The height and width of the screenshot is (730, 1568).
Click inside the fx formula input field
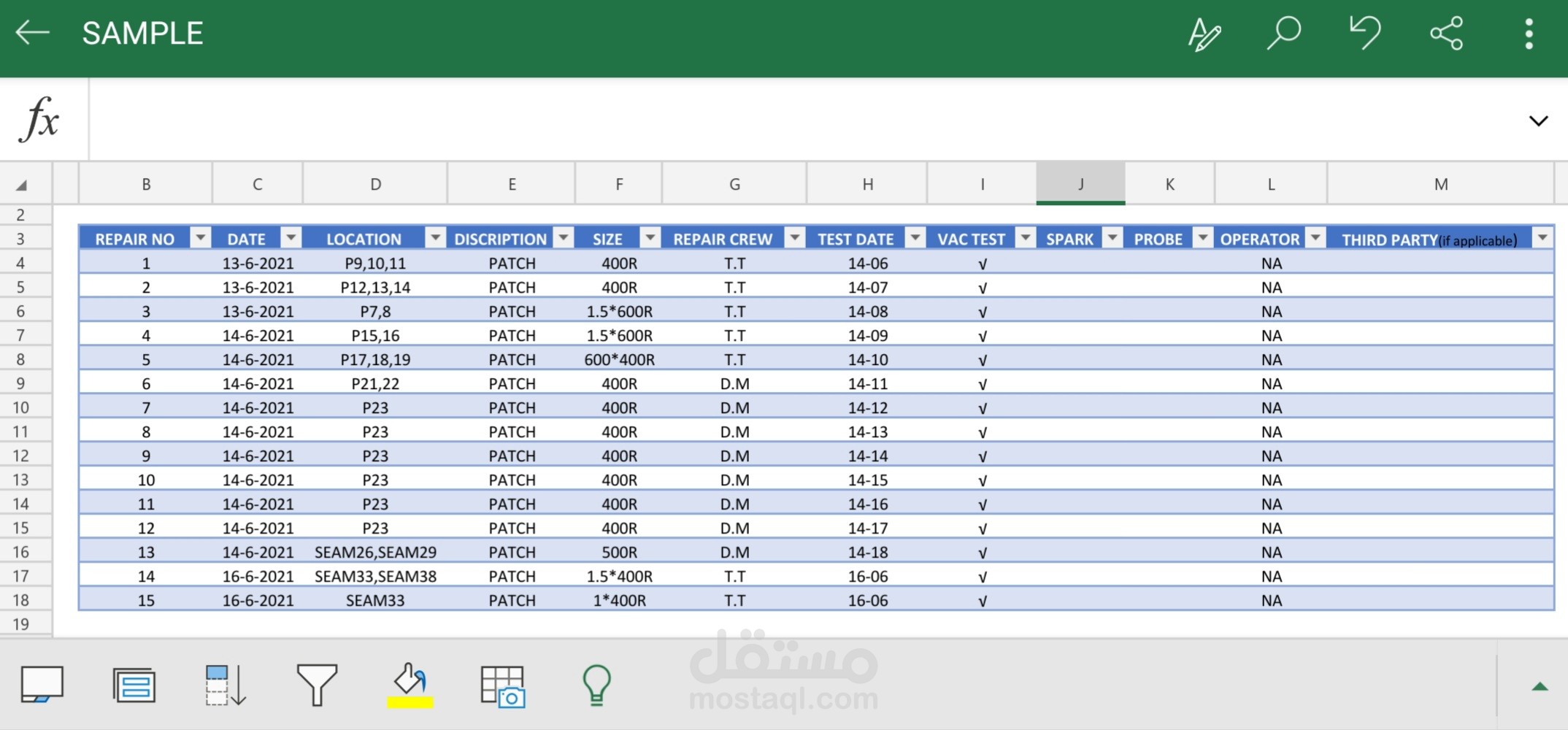[803, 119]
